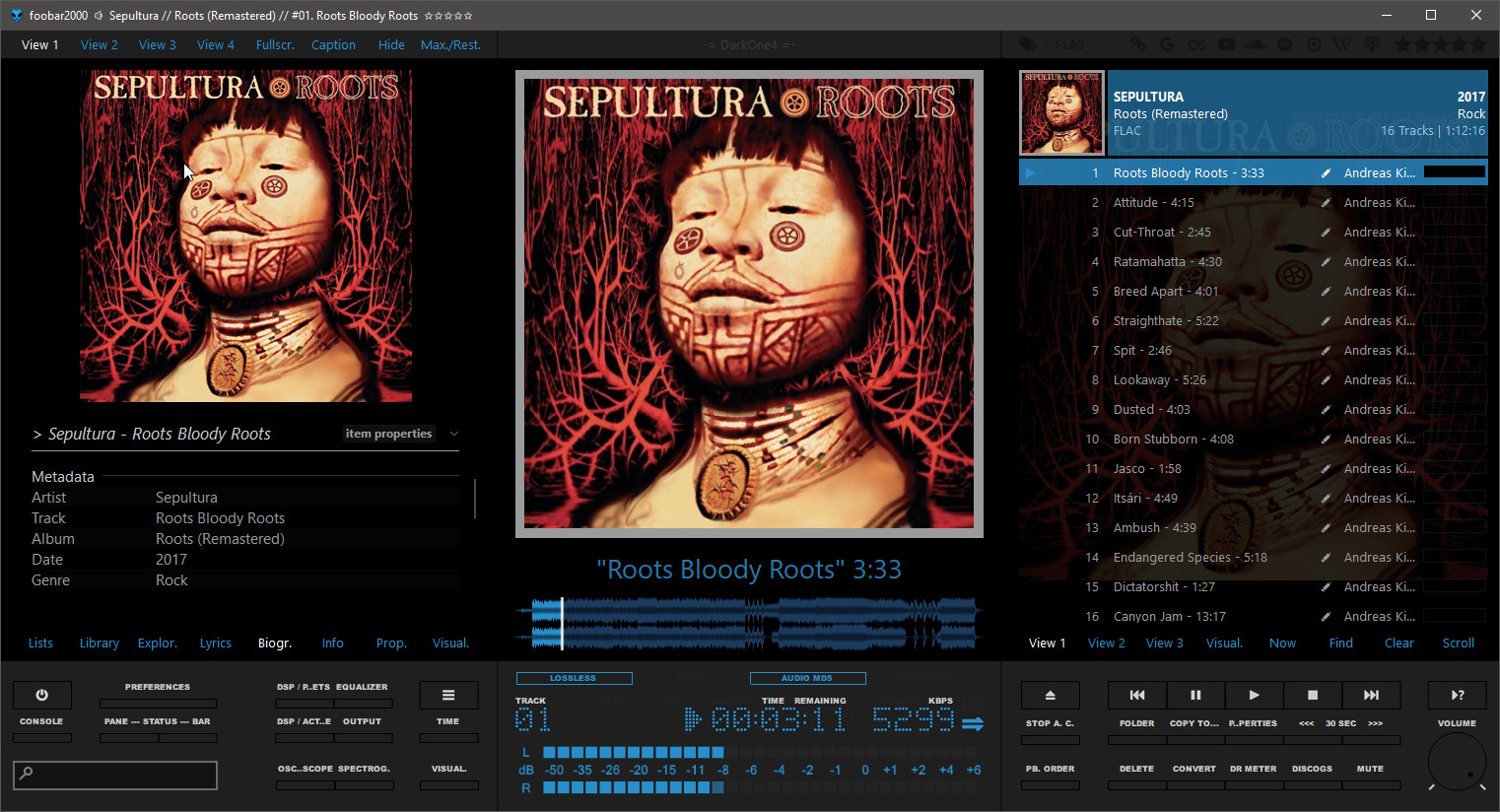Click the play button in the transport controls
The image size is (1500, 812).
coord(1254,695)
